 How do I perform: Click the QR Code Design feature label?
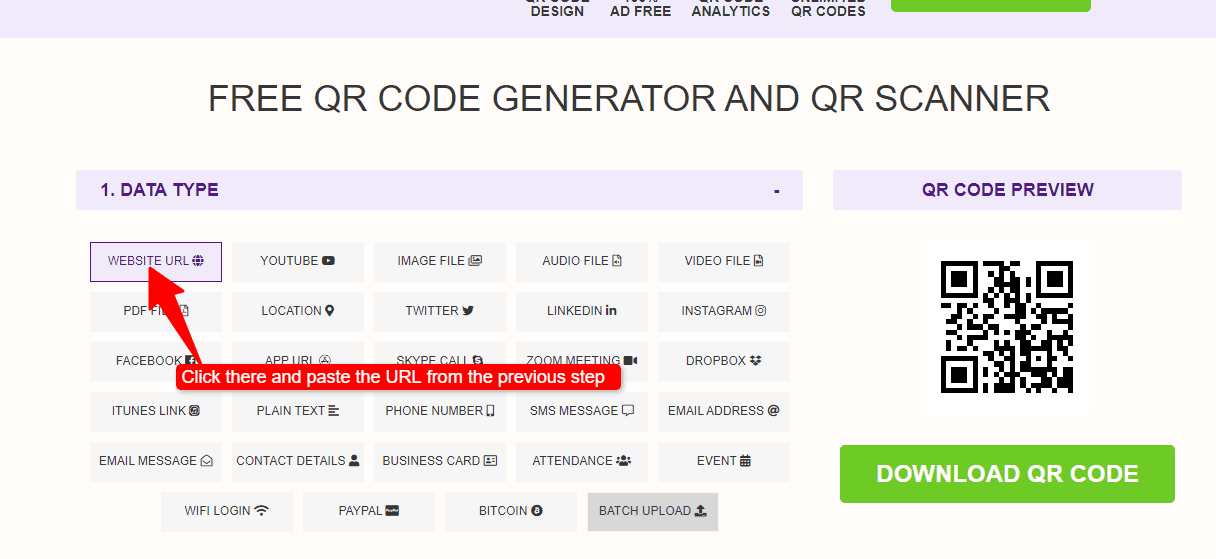pyautogui.click(x=557, y=8)
